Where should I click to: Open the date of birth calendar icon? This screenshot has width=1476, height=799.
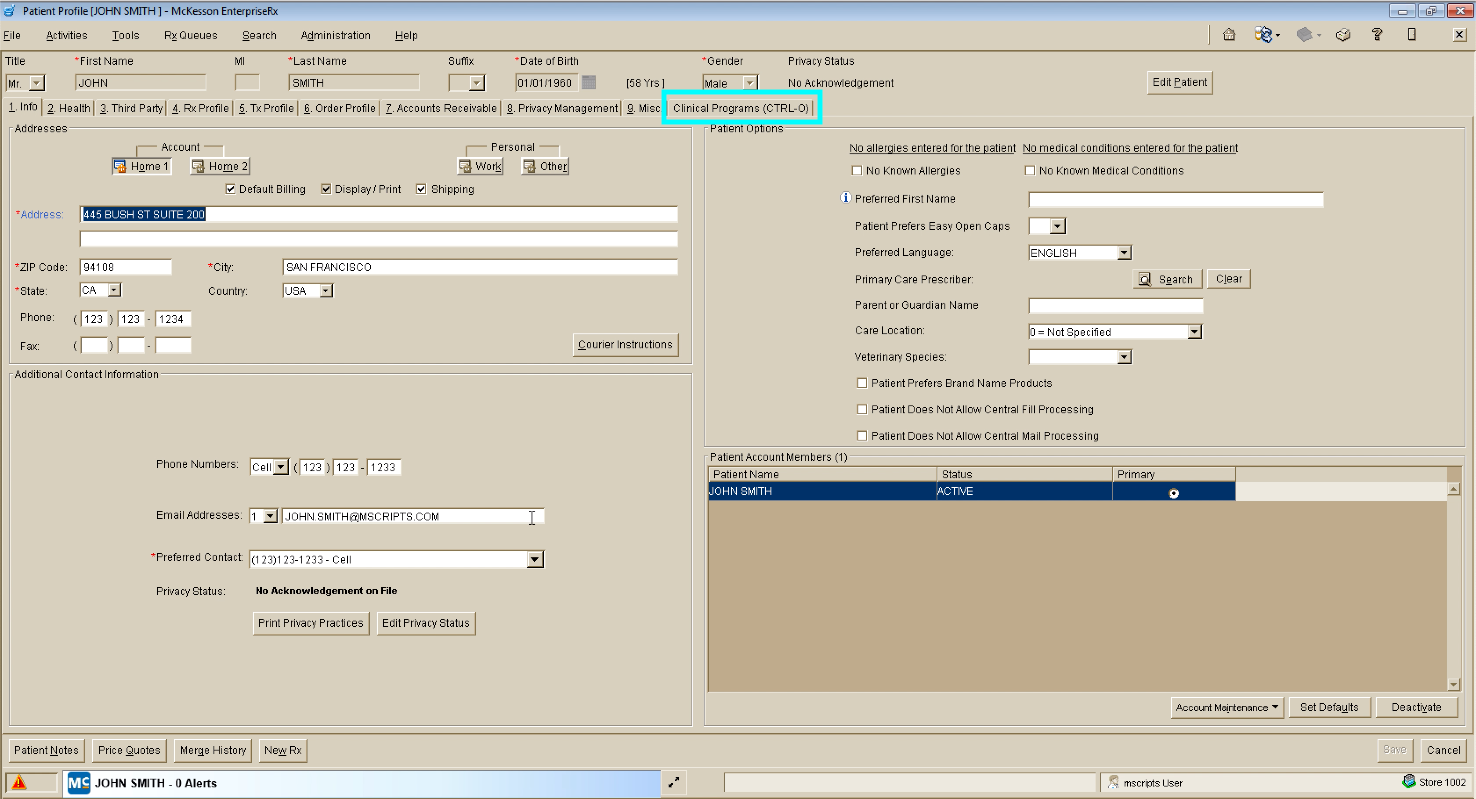click(589, 83)
